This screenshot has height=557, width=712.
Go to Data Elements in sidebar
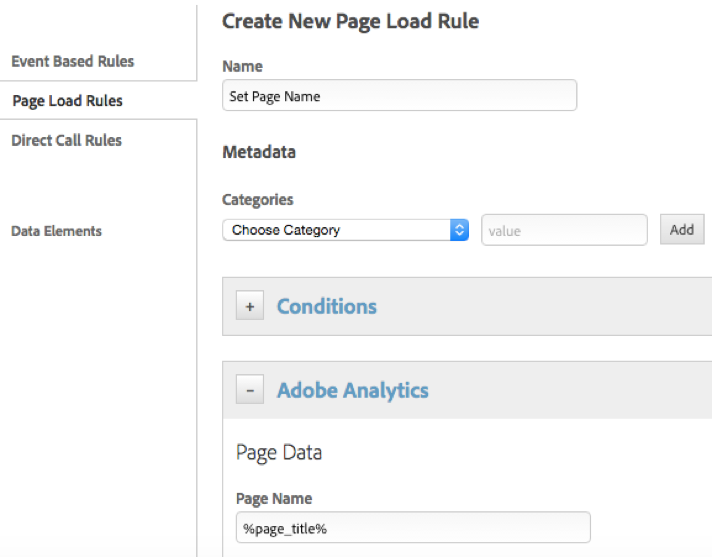pos(56,231)
